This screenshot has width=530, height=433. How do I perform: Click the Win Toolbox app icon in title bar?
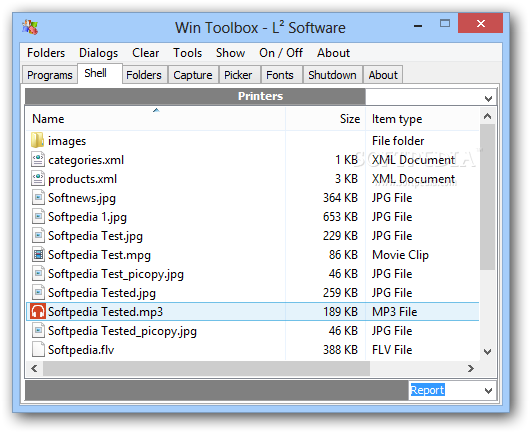(x=30, y=27)
